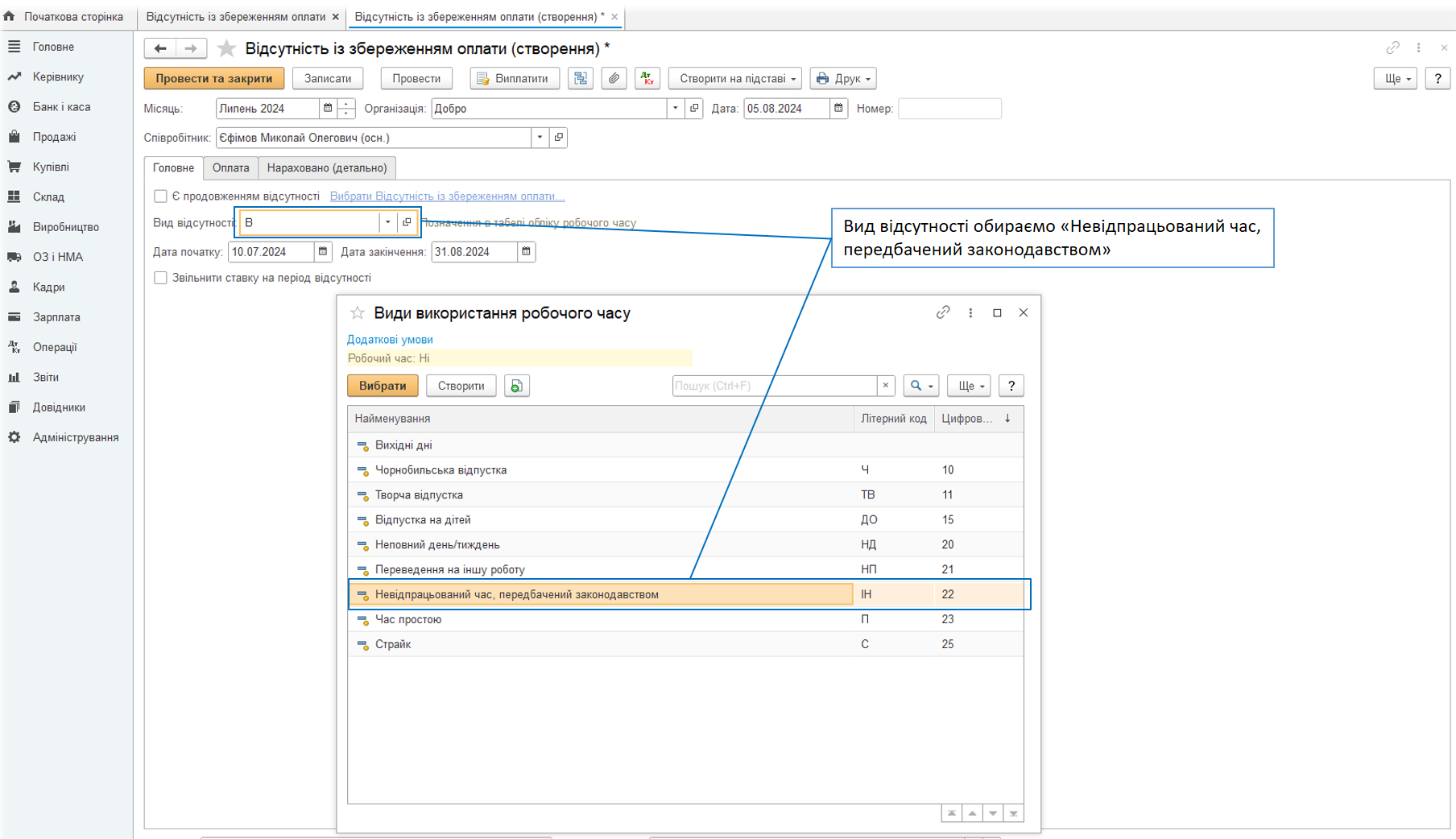Open the dialog's kebab menu
The height and width of the screenshot is (839, 1456).
(970, 312)
